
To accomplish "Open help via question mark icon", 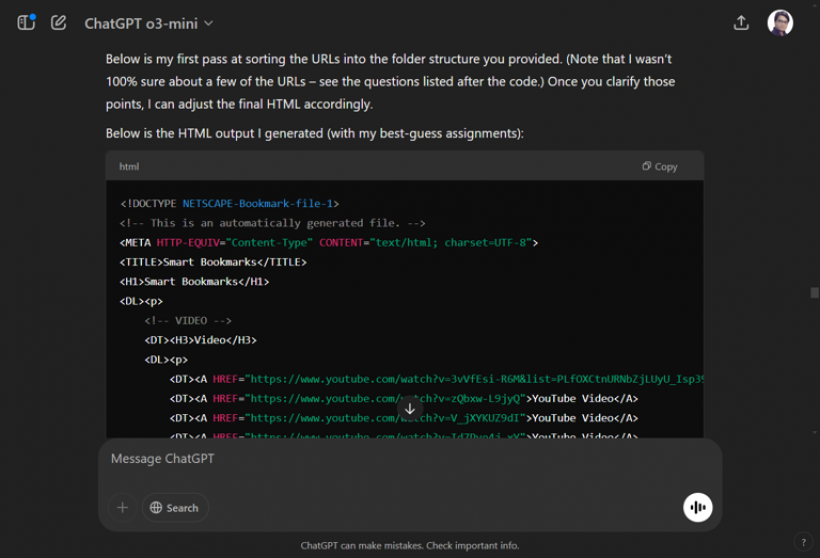I will [804, 542].
